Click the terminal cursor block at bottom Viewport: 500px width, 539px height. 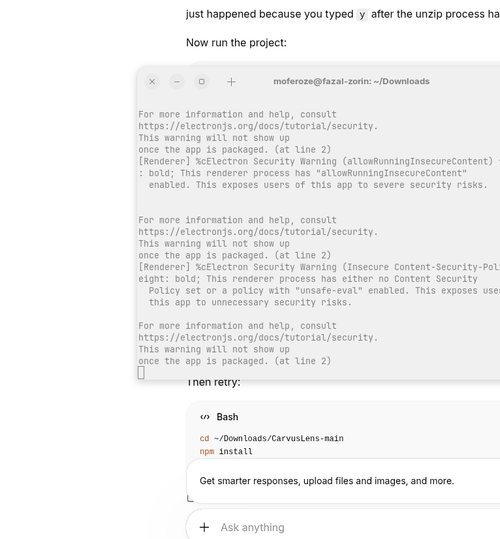tap(141, 373)
